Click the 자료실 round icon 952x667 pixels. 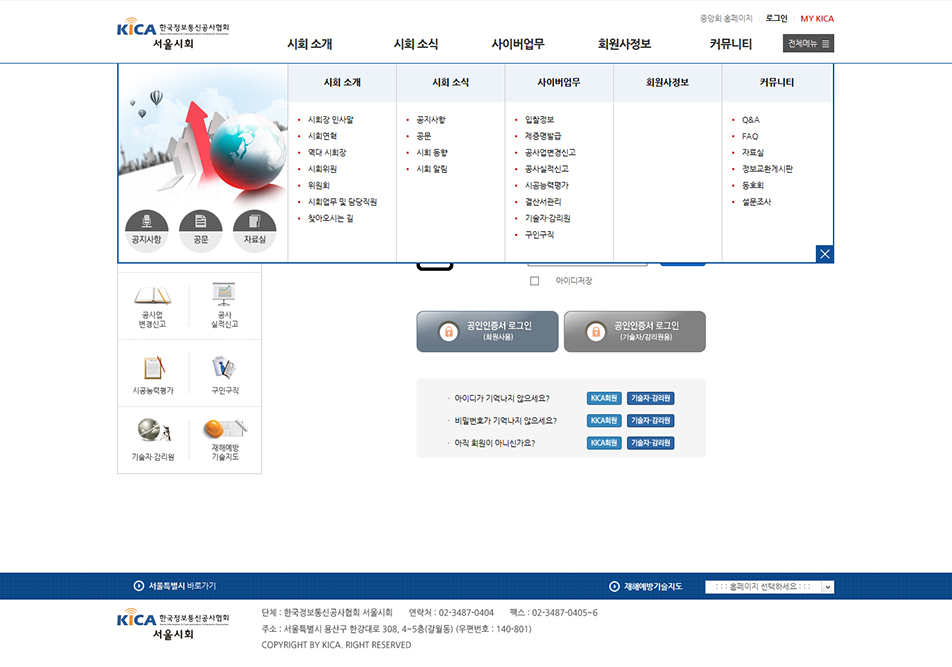(x=254, y=230)
